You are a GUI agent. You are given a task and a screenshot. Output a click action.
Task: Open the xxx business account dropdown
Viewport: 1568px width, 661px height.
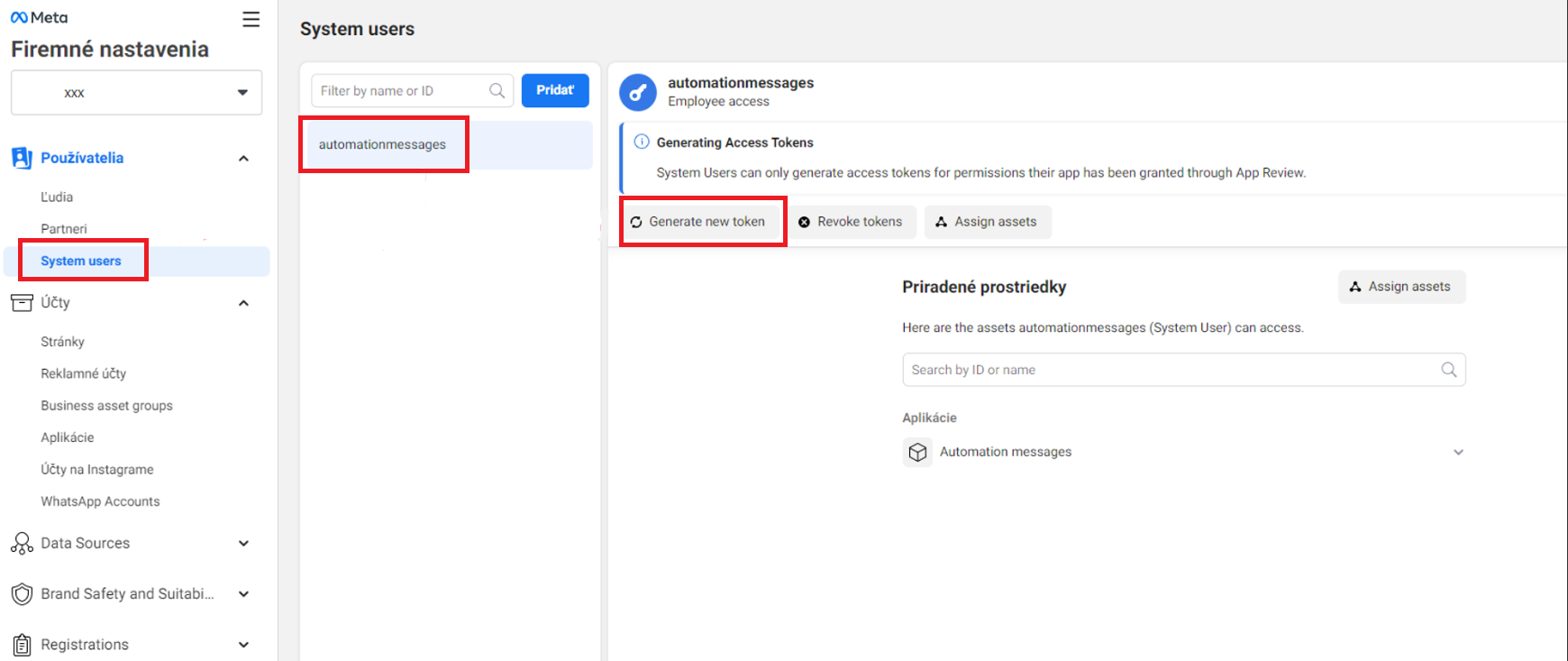pos(136,92)
